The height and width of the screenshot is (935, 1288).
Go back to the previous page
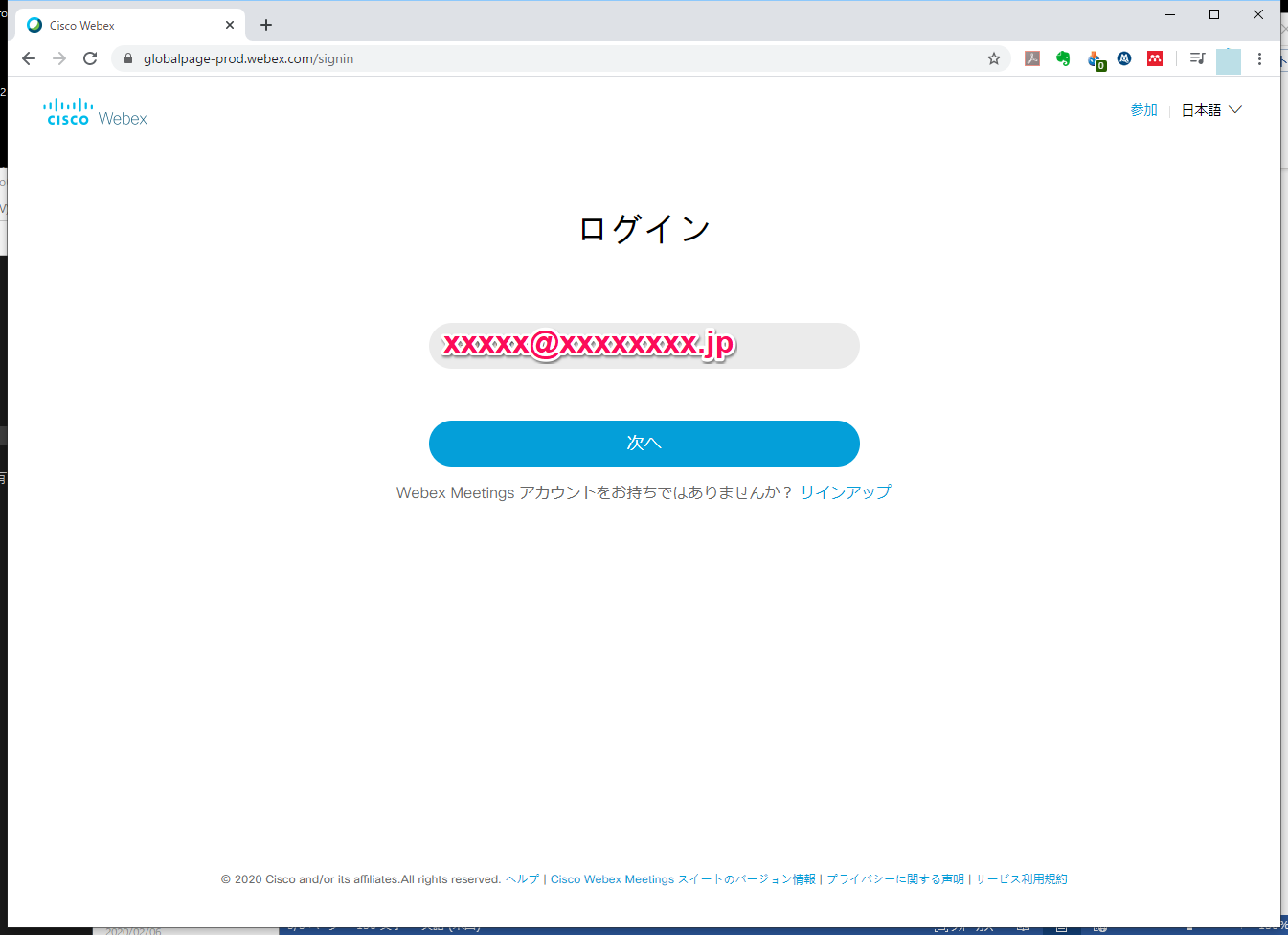[29, 58]
